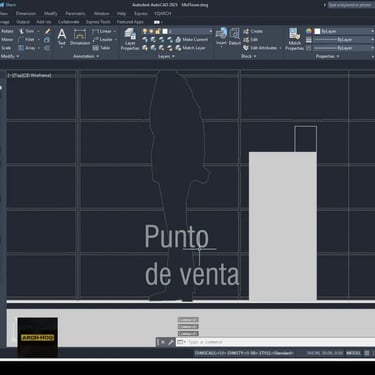This screenshot has height=375, width=375.
Task: Expand the Modify panel
Action: pos(10,56)
